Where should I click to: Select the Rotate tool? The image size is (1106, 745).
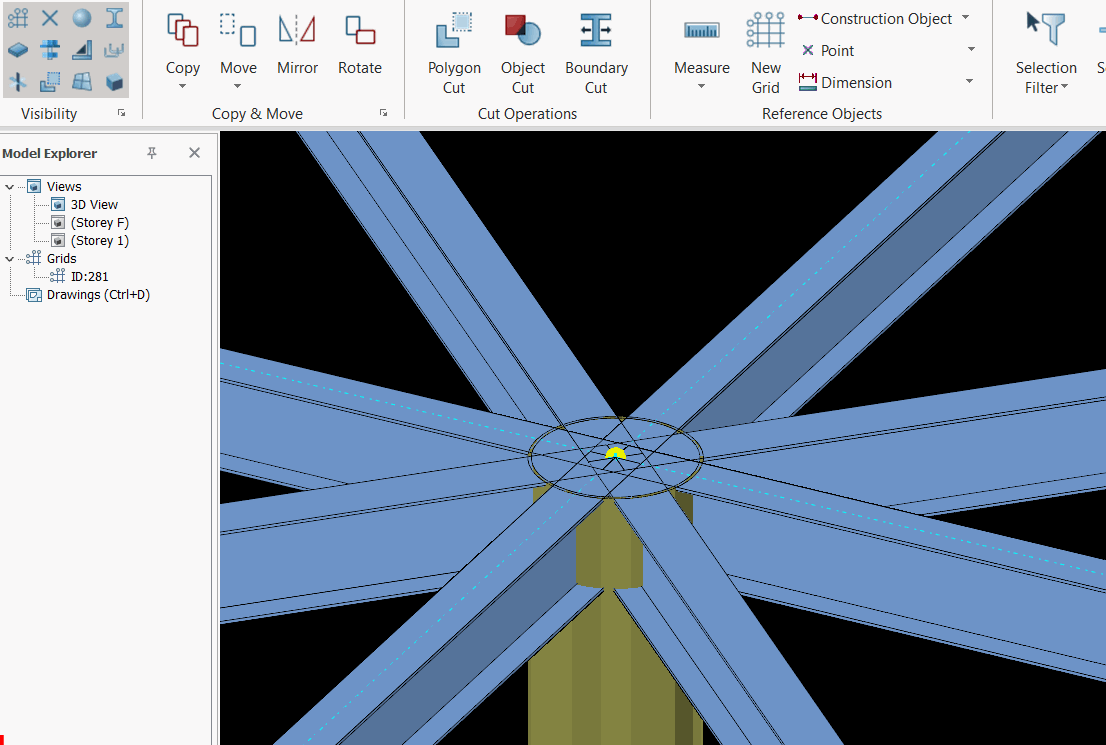click(x=359, y=31)
